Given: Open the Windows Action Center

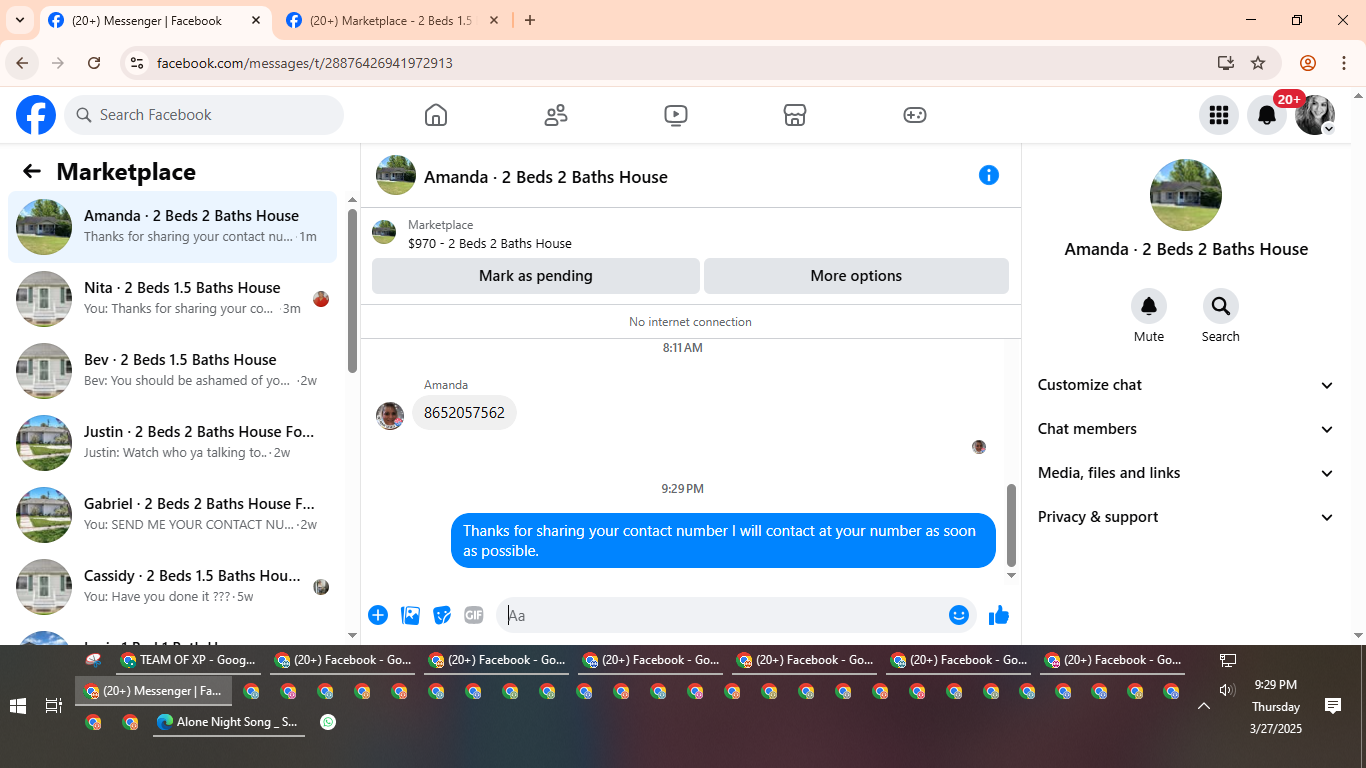Looking at the screenshot, I should [1333, 706].
